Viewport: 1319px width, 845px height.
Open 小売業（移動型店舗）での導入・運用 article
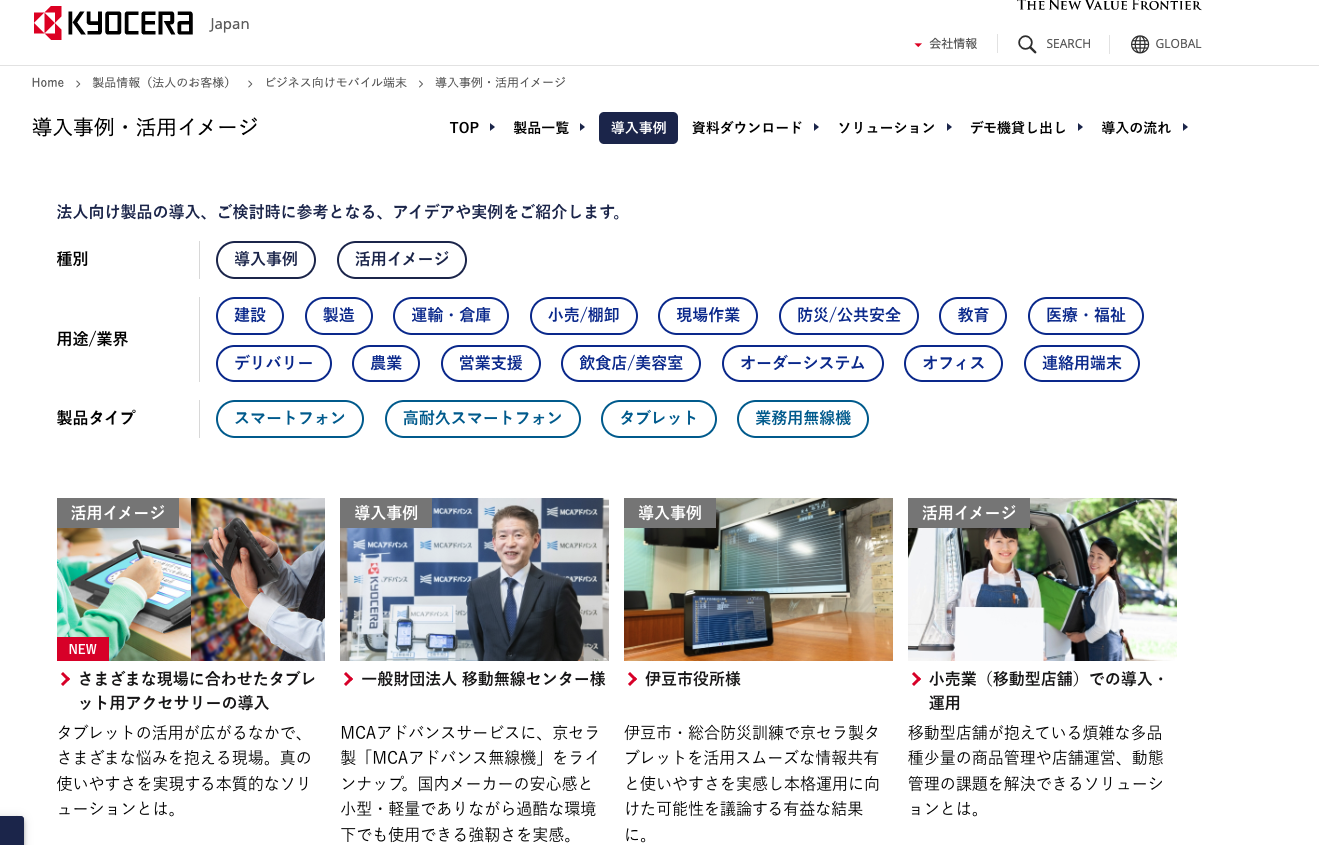click(1046, 690)
